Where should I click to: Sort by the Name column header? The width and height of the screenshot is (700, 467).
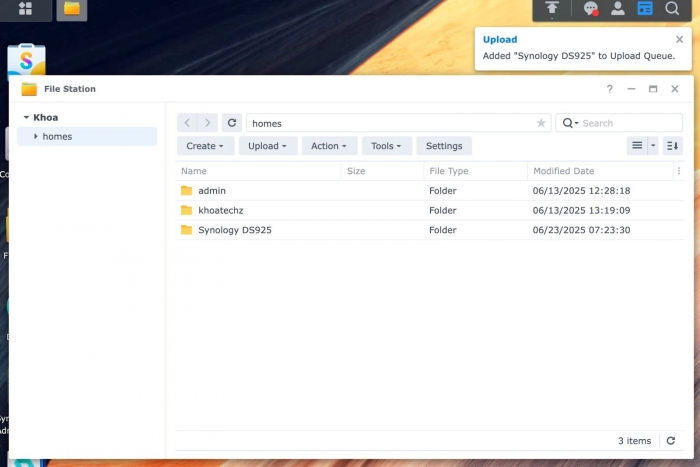tap(259, 171)
